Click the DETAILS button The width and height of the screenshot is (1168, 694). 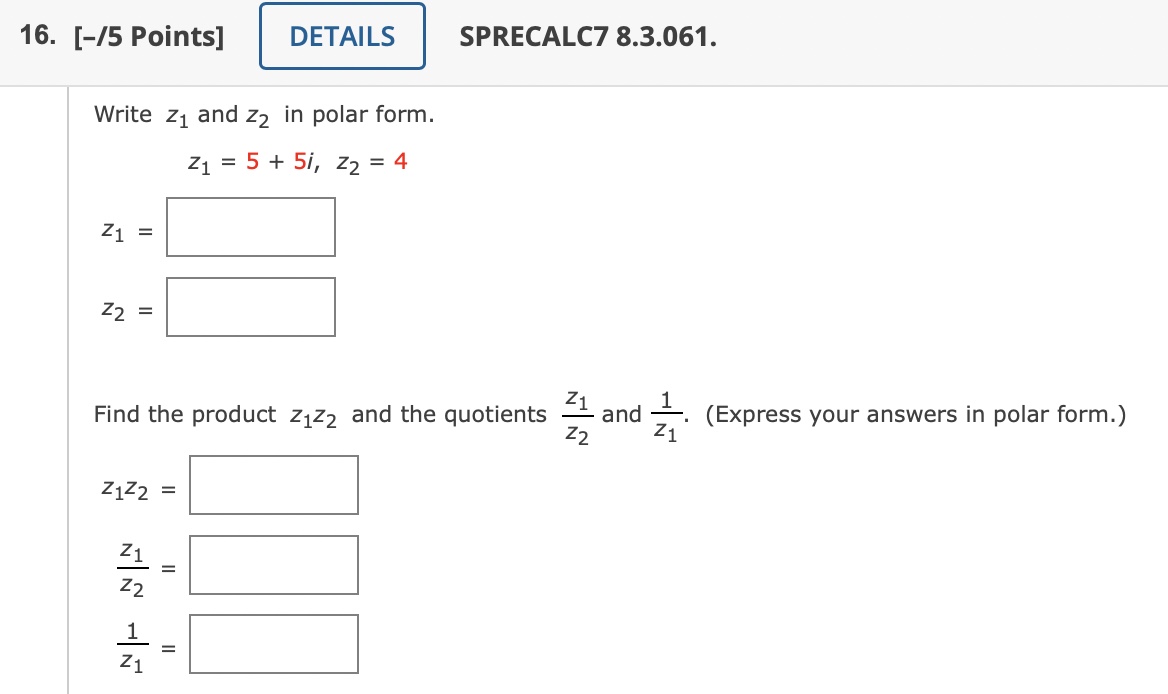pos(342,36)
